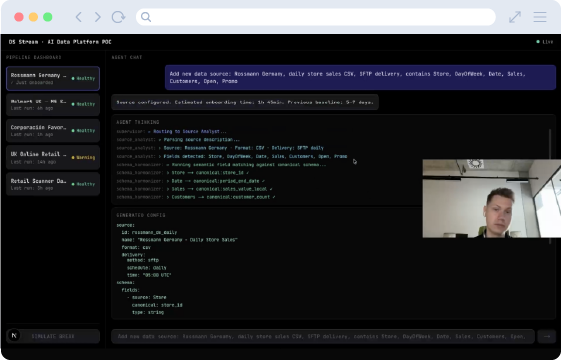Click the 'Source configured' estimate message

click(245, 102)
